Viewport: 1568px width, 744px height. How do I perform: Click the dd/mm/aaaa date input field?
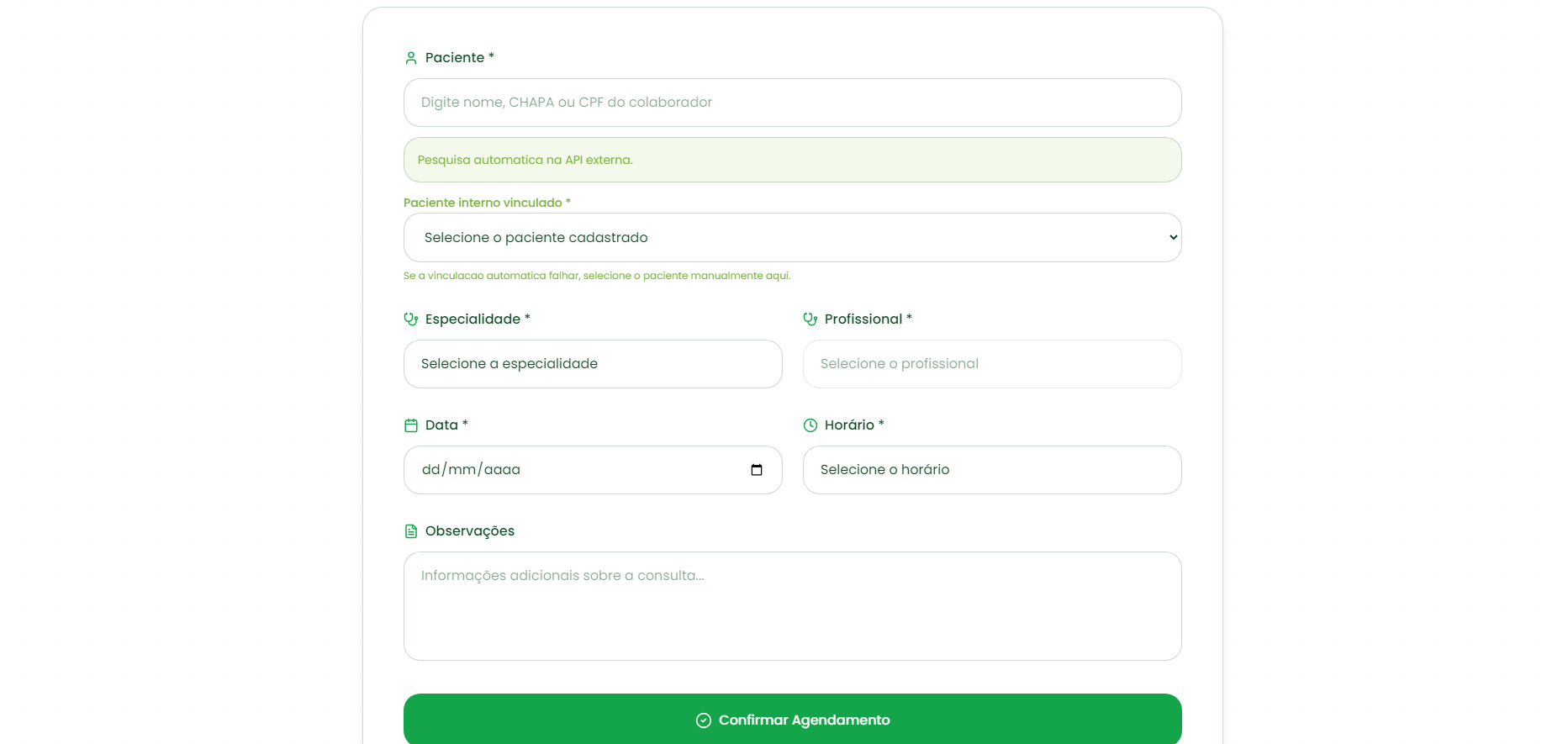[x=593, y=470]
